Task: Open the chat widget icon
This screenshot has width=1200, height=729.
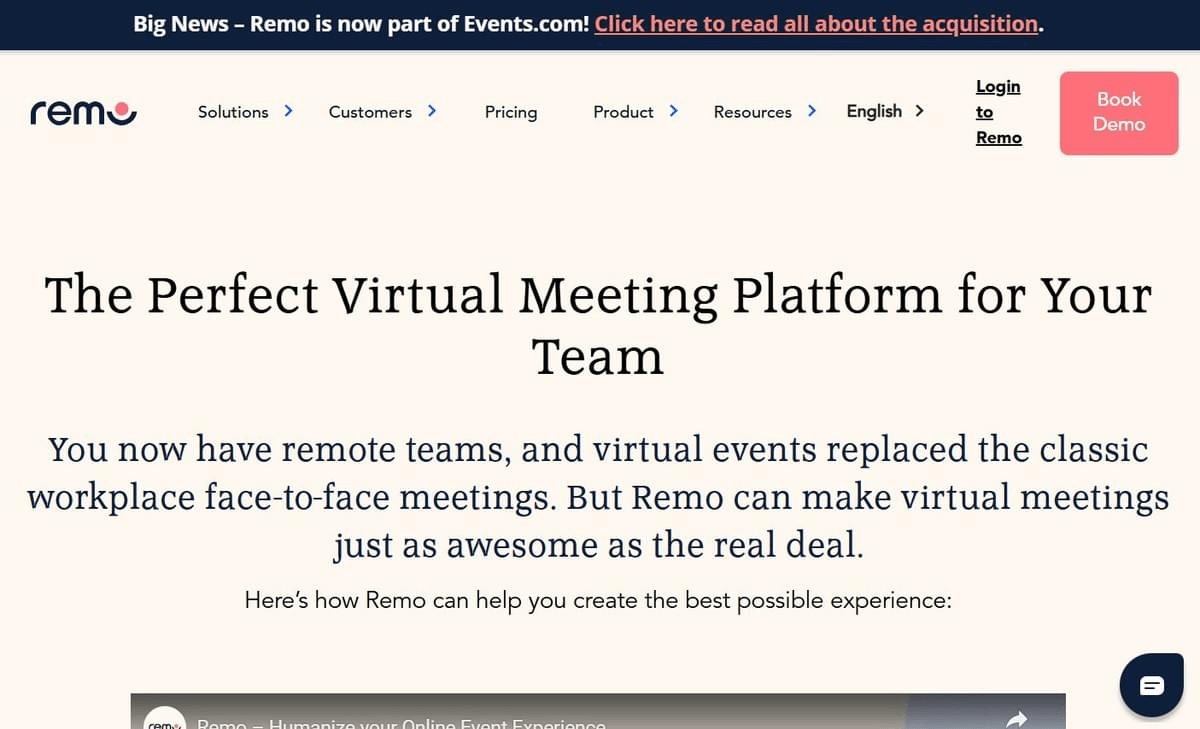Action: 1151,685
